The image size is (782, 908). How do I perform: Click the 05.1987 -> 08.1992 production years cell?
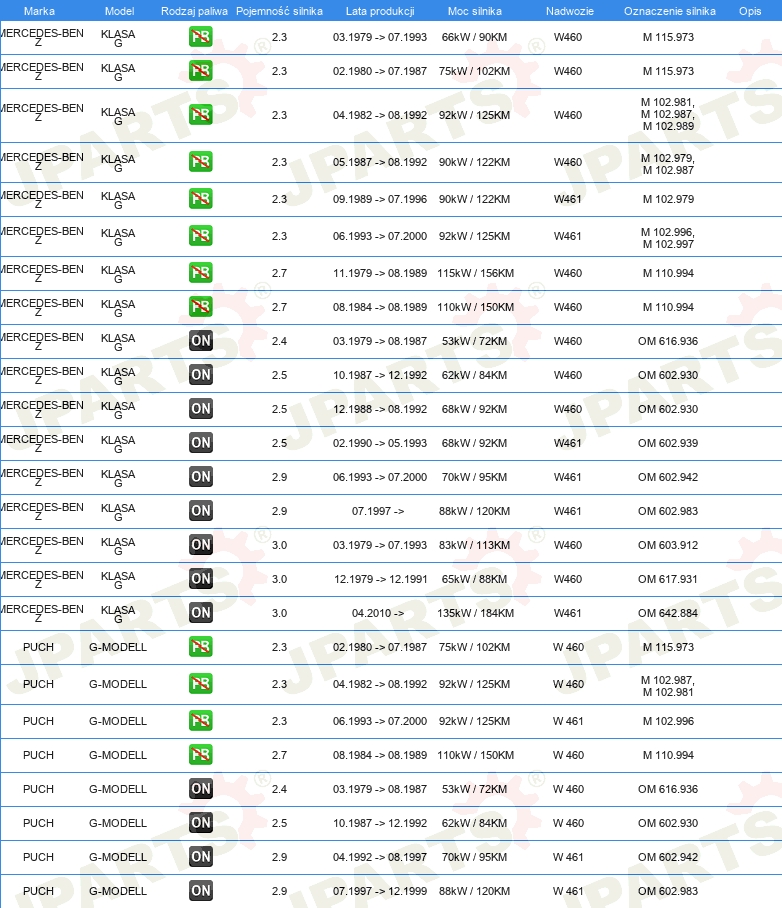[380, 162]
